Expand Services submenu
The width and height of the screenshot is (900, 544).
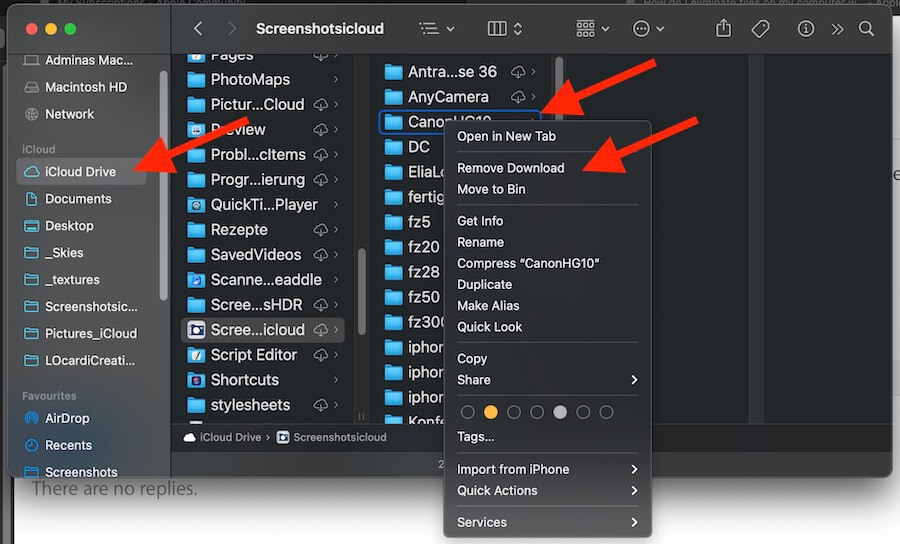click(547, 522)
